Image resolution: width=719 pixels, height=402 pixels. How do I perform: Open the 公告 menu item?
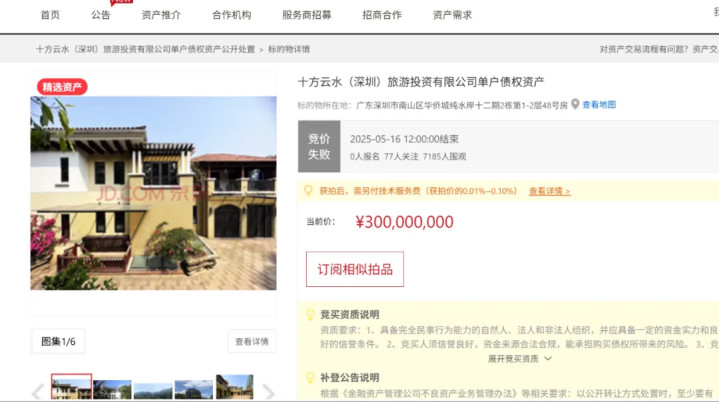(x=100, y=15)
